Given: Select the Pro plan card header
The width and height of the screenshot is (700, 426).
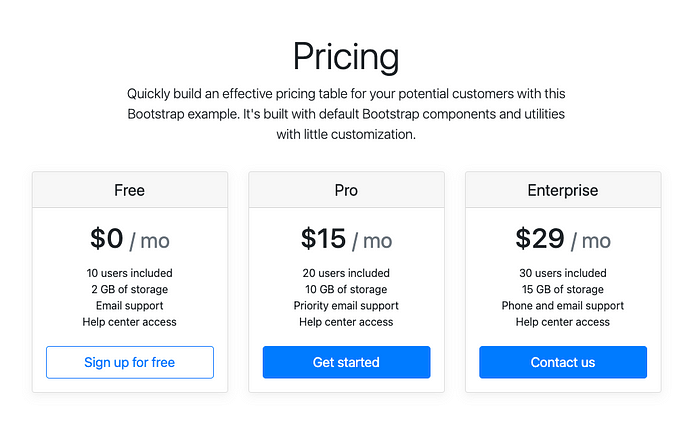Looking at the screenshot, I should (x=346, y=190).
